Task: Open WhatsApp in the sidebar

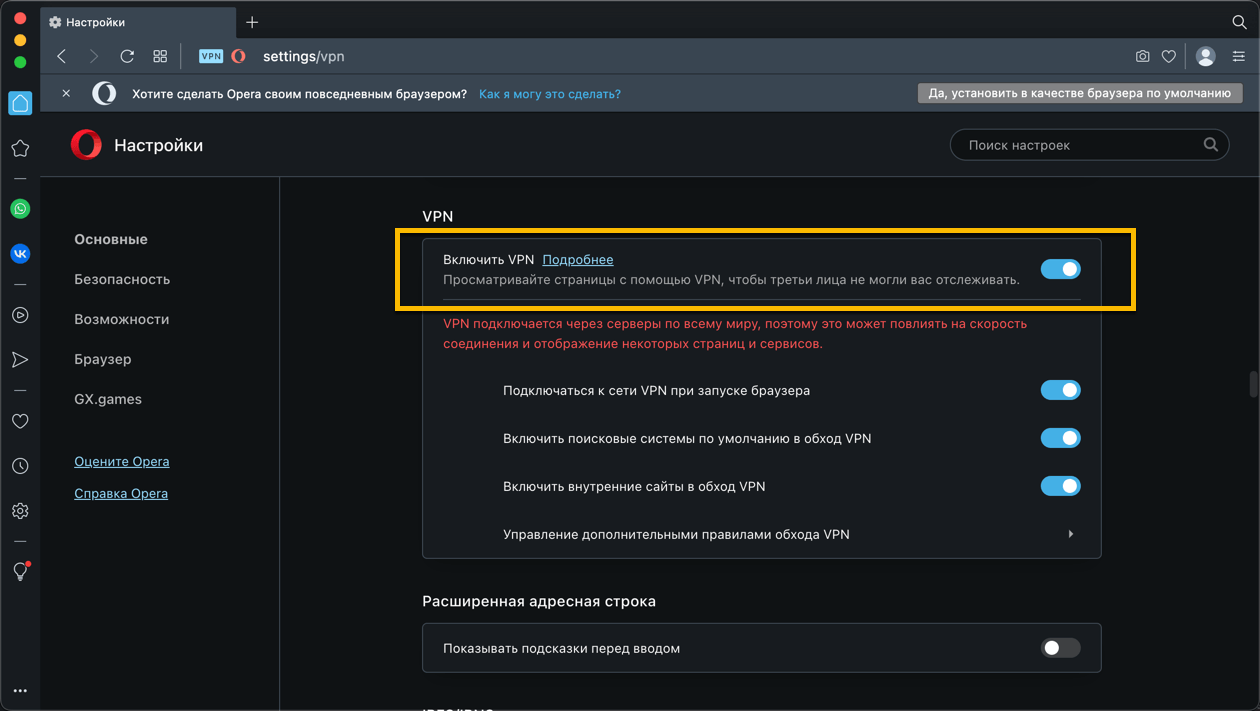Action: point(20,209)
